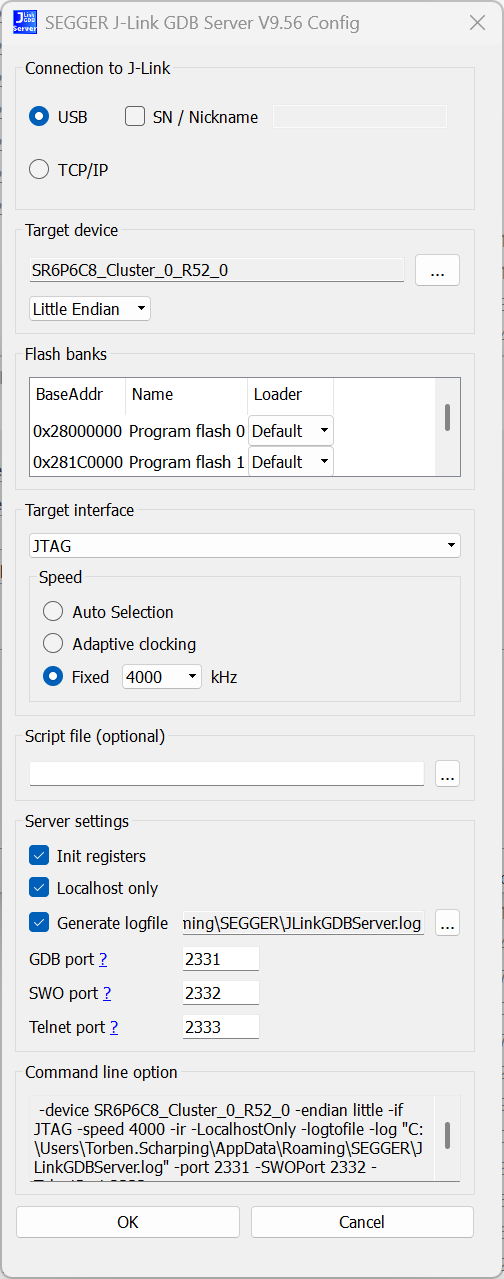
Task: Open help link for Telnet port
Action: (114, 1028)
